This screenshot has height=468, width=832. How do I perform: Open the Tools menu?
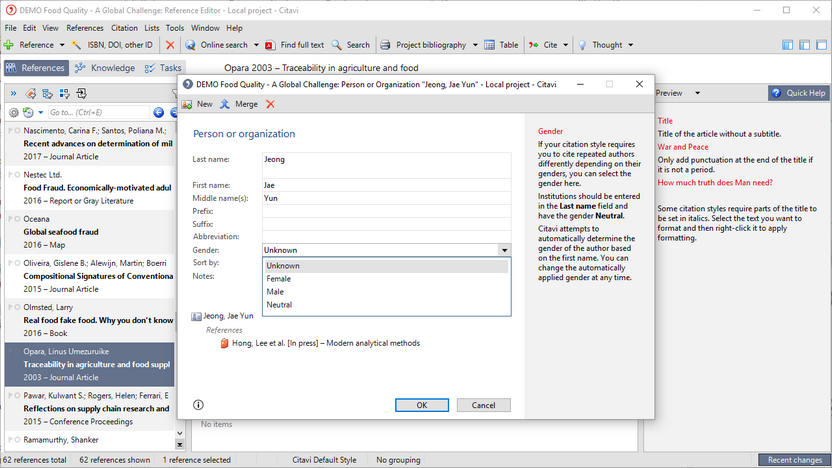tap(175, 28)
